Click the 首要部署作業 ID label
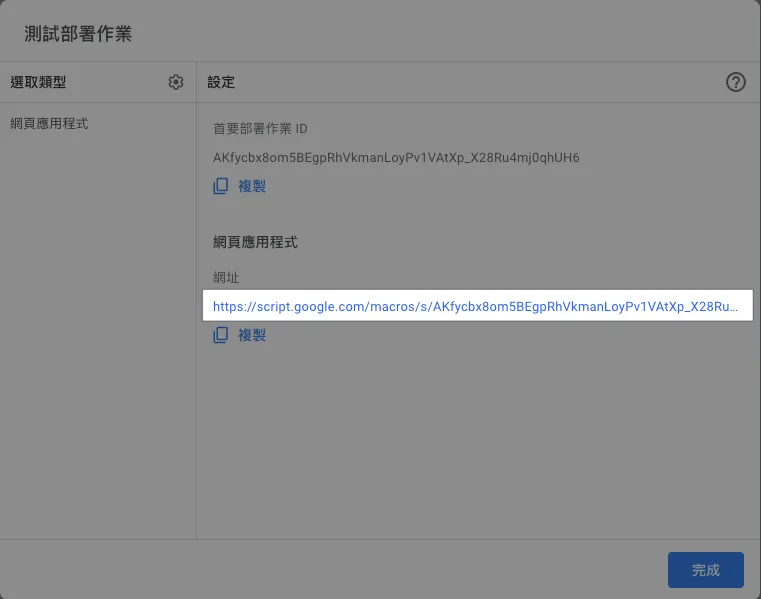Viewport: 761px width, 599px height. coord(261,129)
